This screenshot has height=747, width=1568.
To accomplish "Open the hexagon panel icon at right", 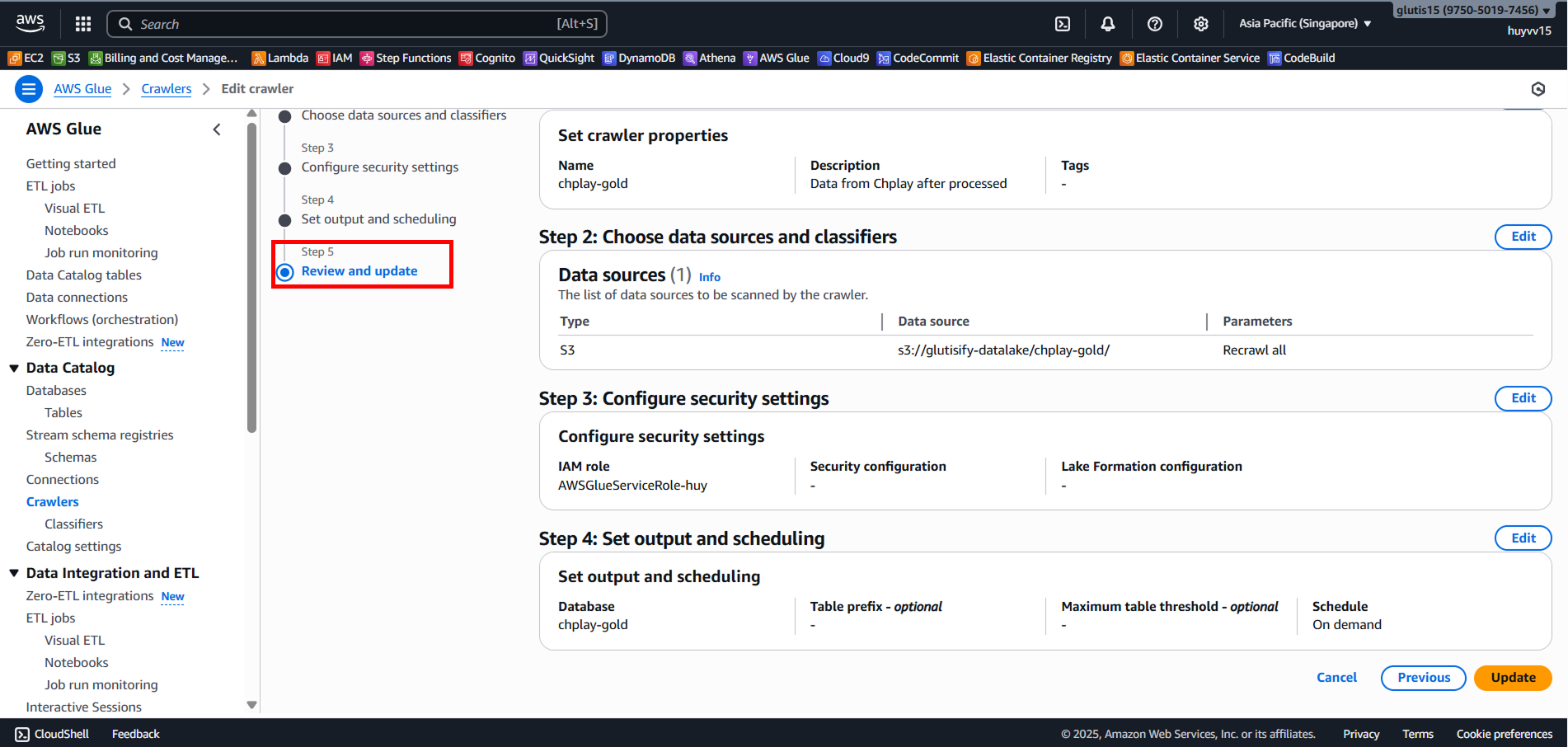I will [x=1537, y=89].
